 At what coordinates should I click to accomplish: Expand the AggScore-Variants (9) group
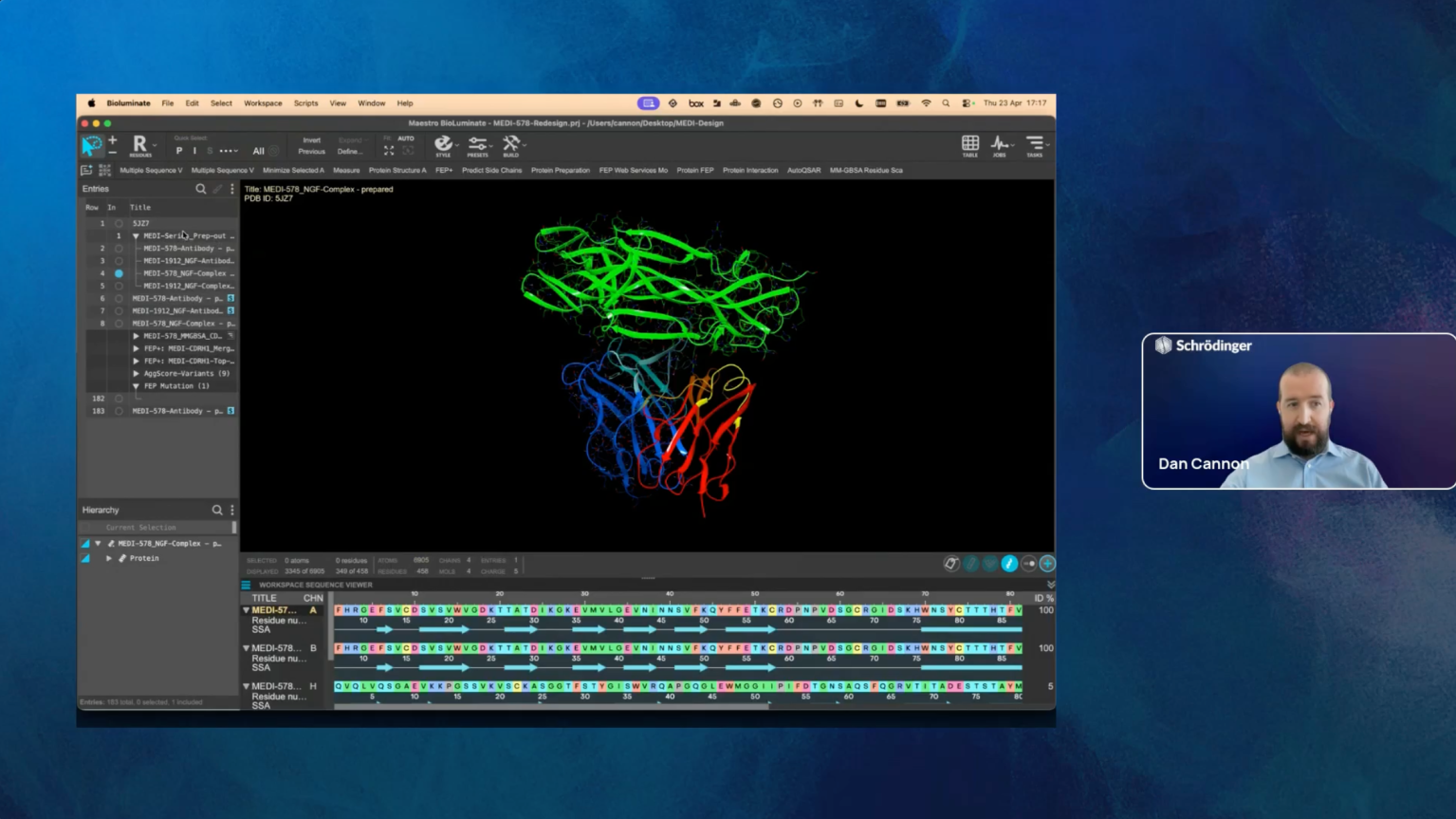(136, 374)
